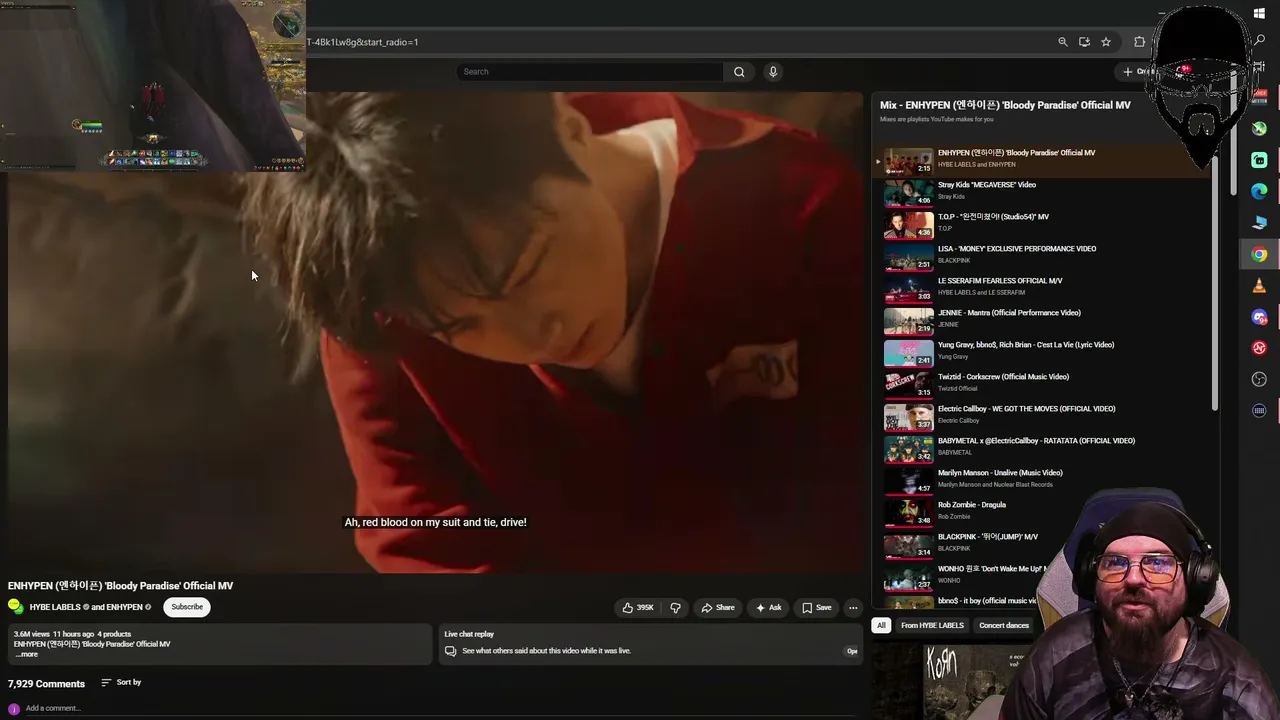
Task: Open Google Chrome from the taskbar
Action: (x=1259, y=255)
